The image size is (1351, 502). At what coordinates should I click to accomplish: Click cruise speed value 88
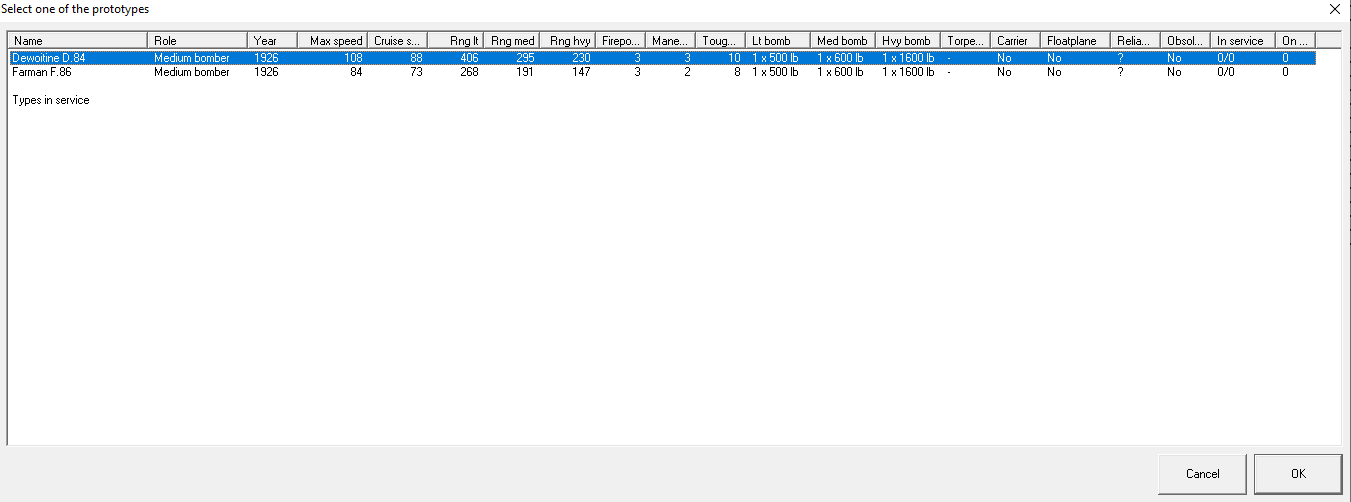[416, 58]
